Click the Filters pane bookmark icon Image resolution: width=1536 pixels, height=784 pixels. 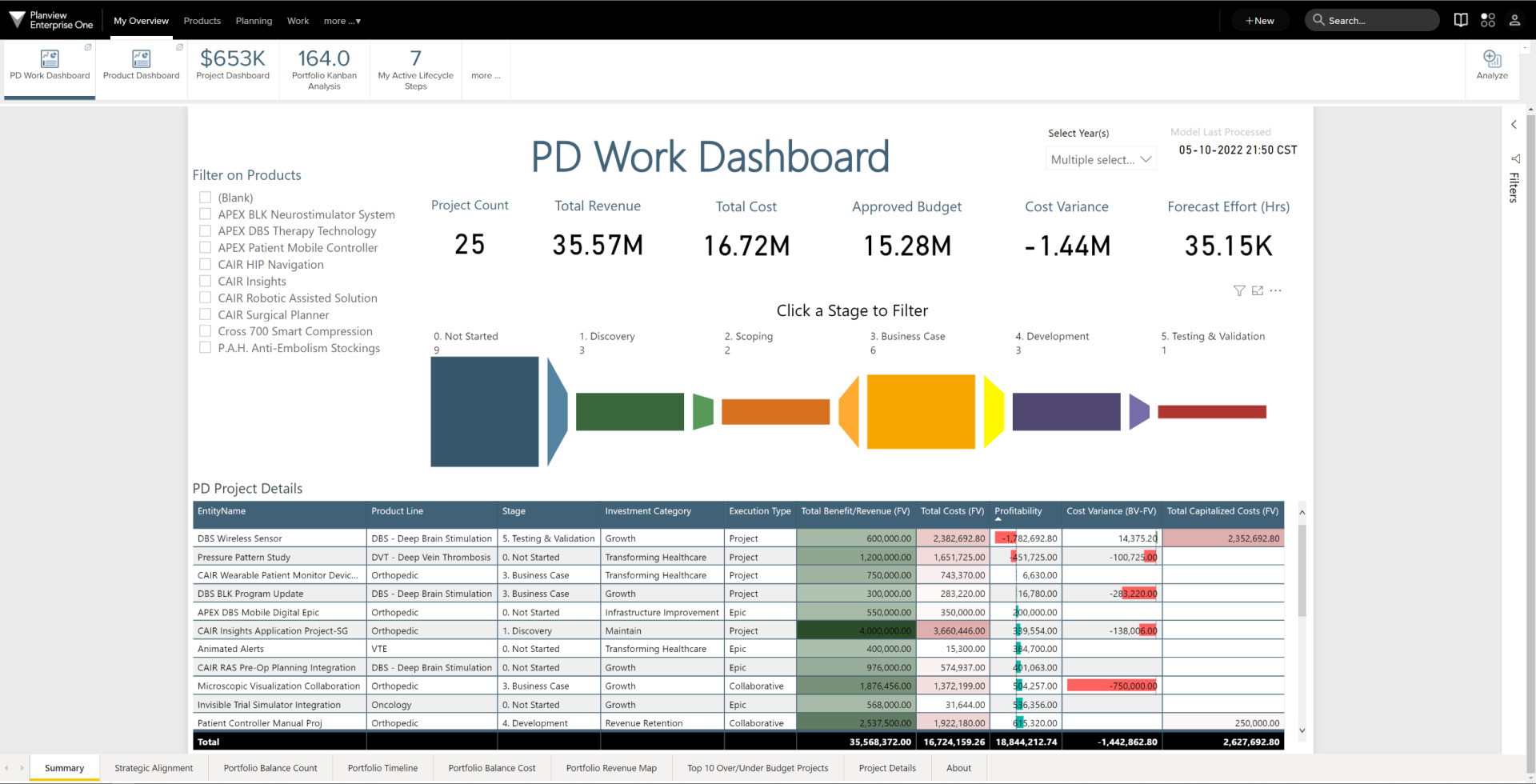coord(1514,158)
